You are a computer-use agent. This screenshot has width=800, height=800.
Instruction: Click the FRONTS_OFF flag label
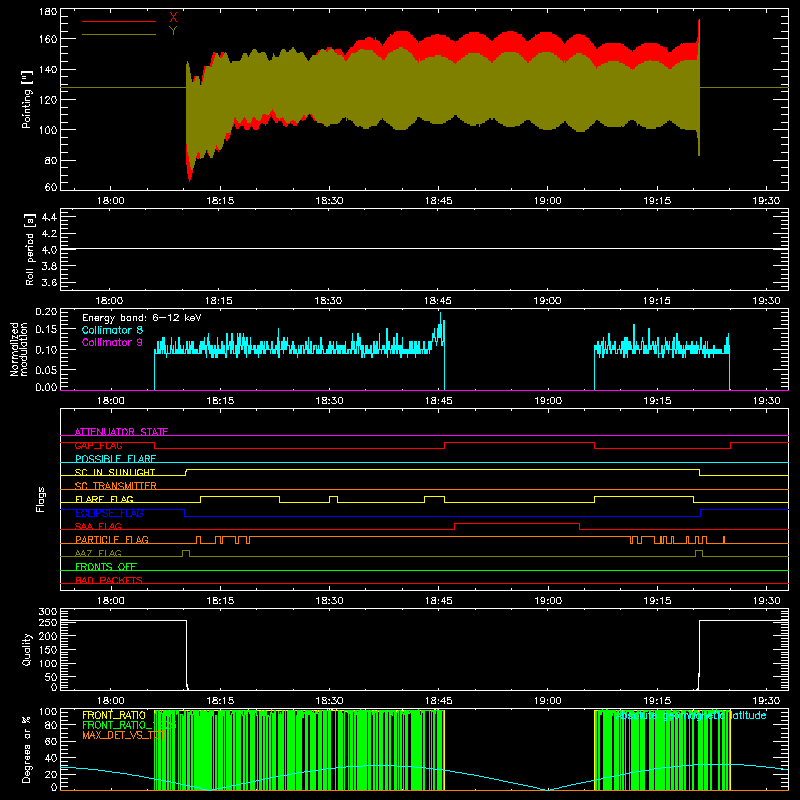[106, 567]
